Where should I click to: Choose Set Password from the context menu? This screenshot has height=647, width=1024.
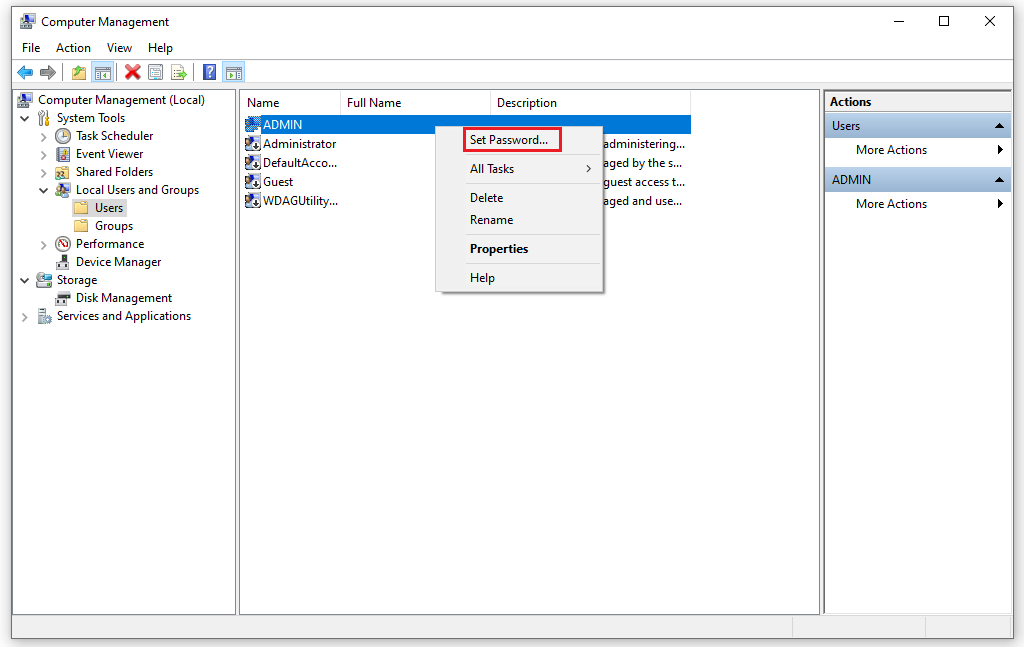pos(510,139)
